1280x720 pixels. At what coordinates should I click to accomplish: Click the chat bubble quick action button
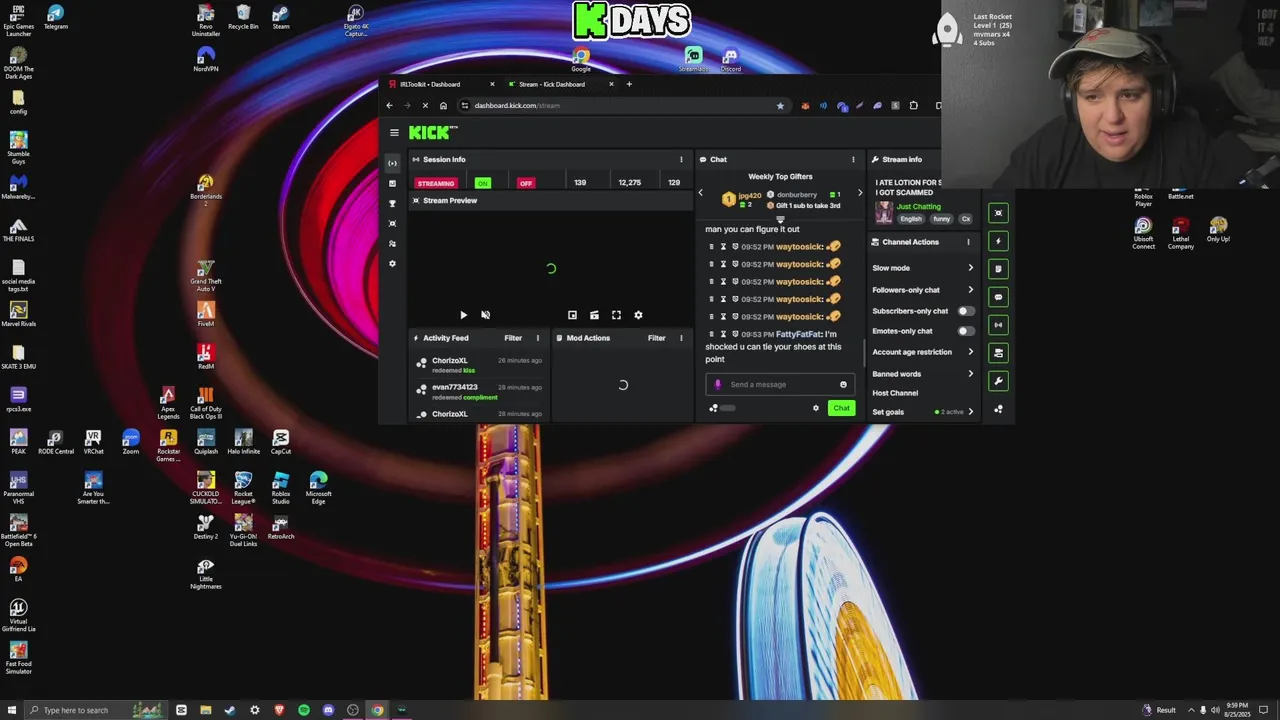pyautogui.click(x=998, y=297)
